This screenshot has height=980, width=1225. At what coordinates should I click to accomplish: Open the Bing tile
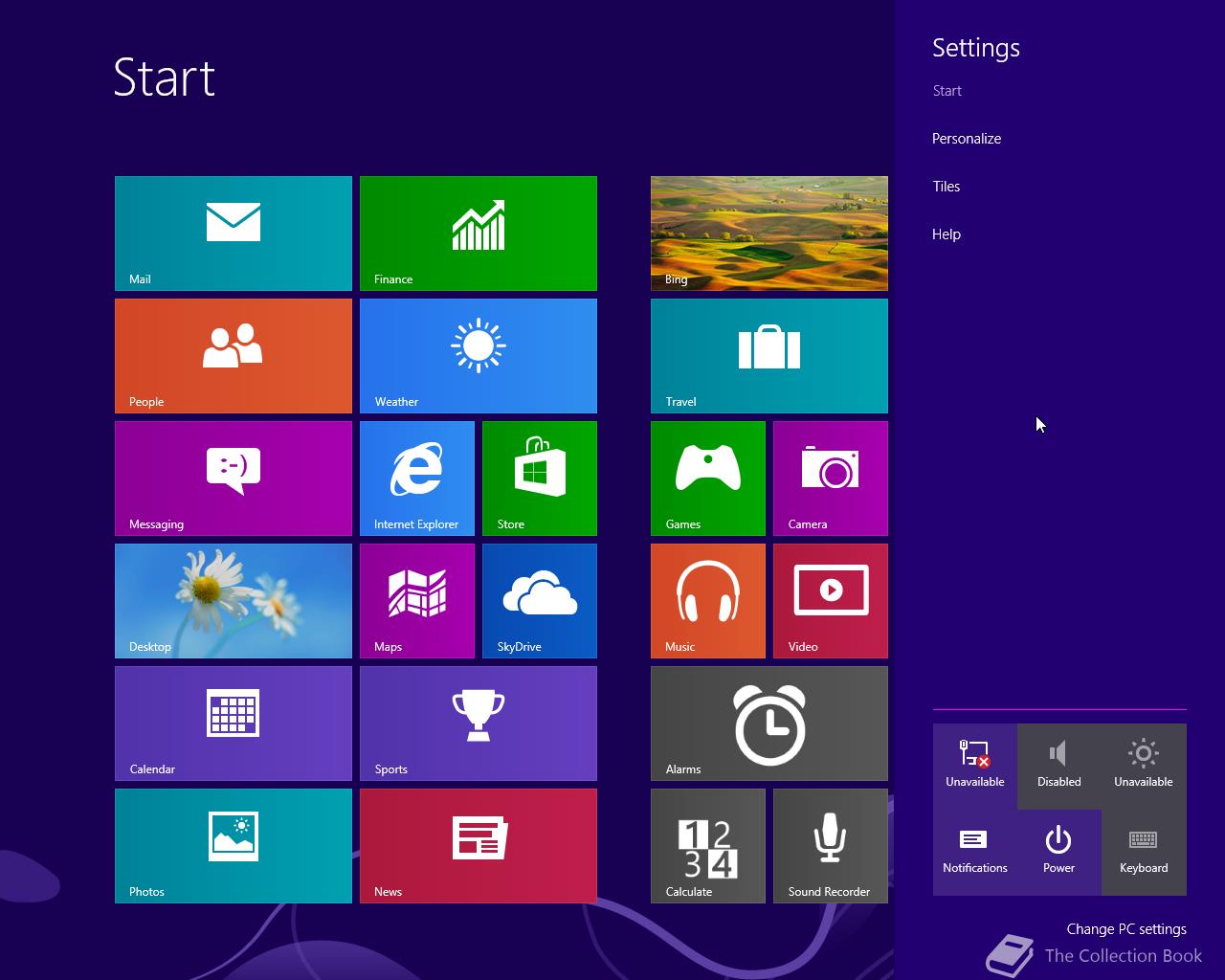click(x=769, y=234)
